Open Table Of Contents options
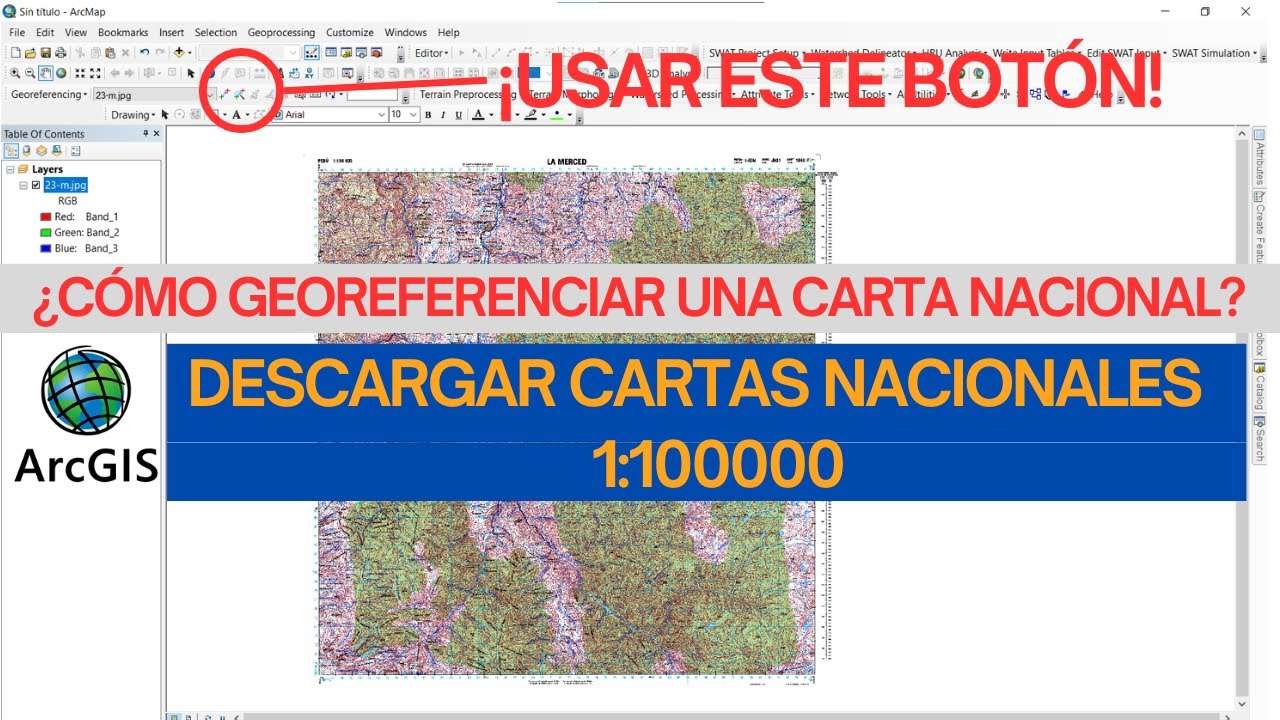 [x=76, y=151]
